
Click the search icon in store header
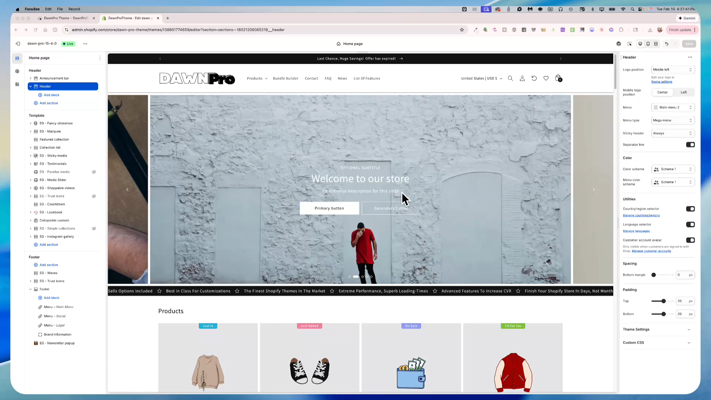click(510, 78)
